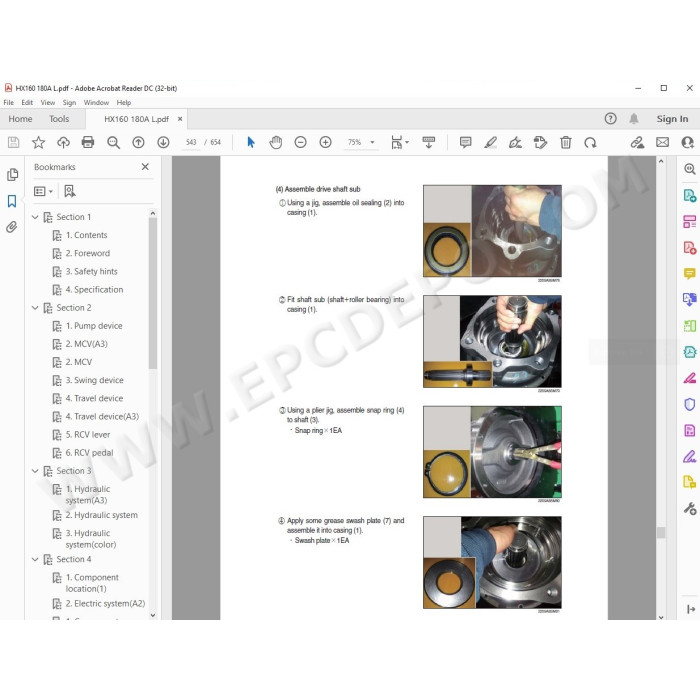Click the Delete trash icon
This screenshot has height=700, width=700.
pyautogui.click(x=566, y=142)
